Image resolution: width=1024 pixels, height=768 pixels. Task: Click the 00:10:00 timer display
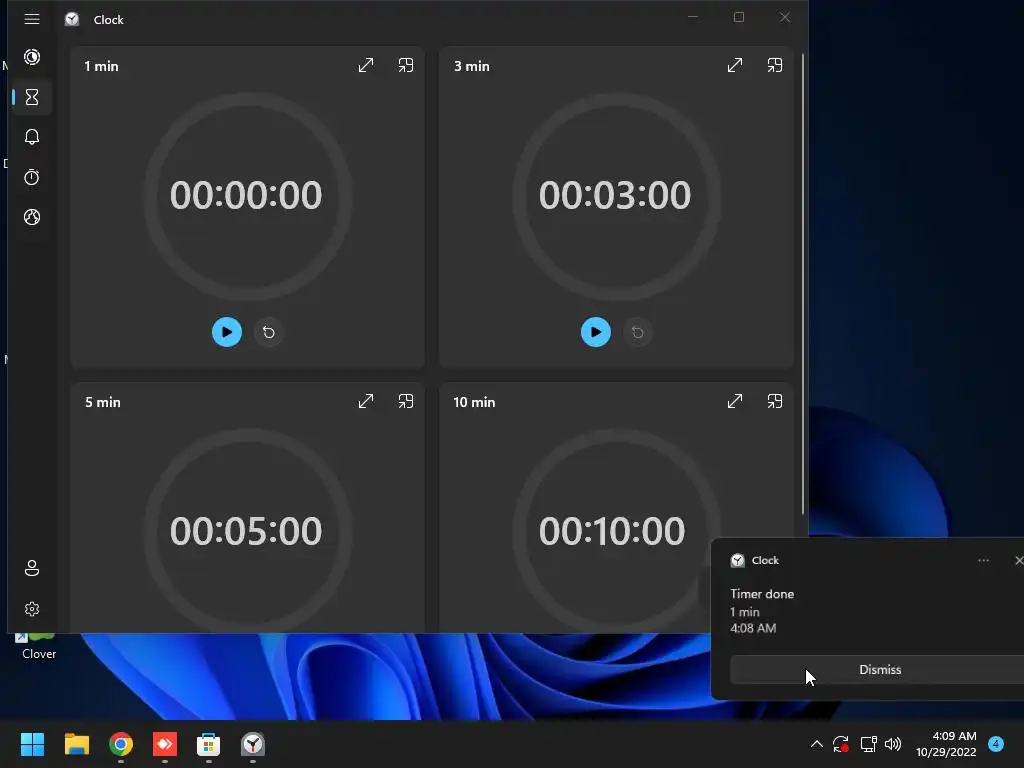[612, 531]
